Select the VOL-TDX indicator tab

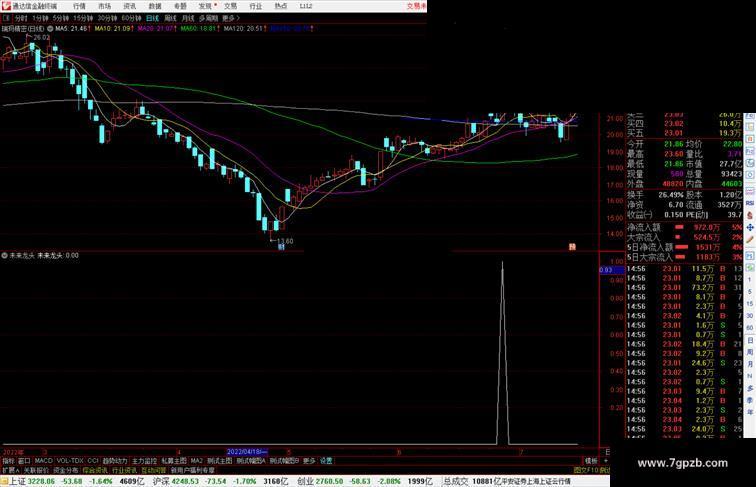70,461
